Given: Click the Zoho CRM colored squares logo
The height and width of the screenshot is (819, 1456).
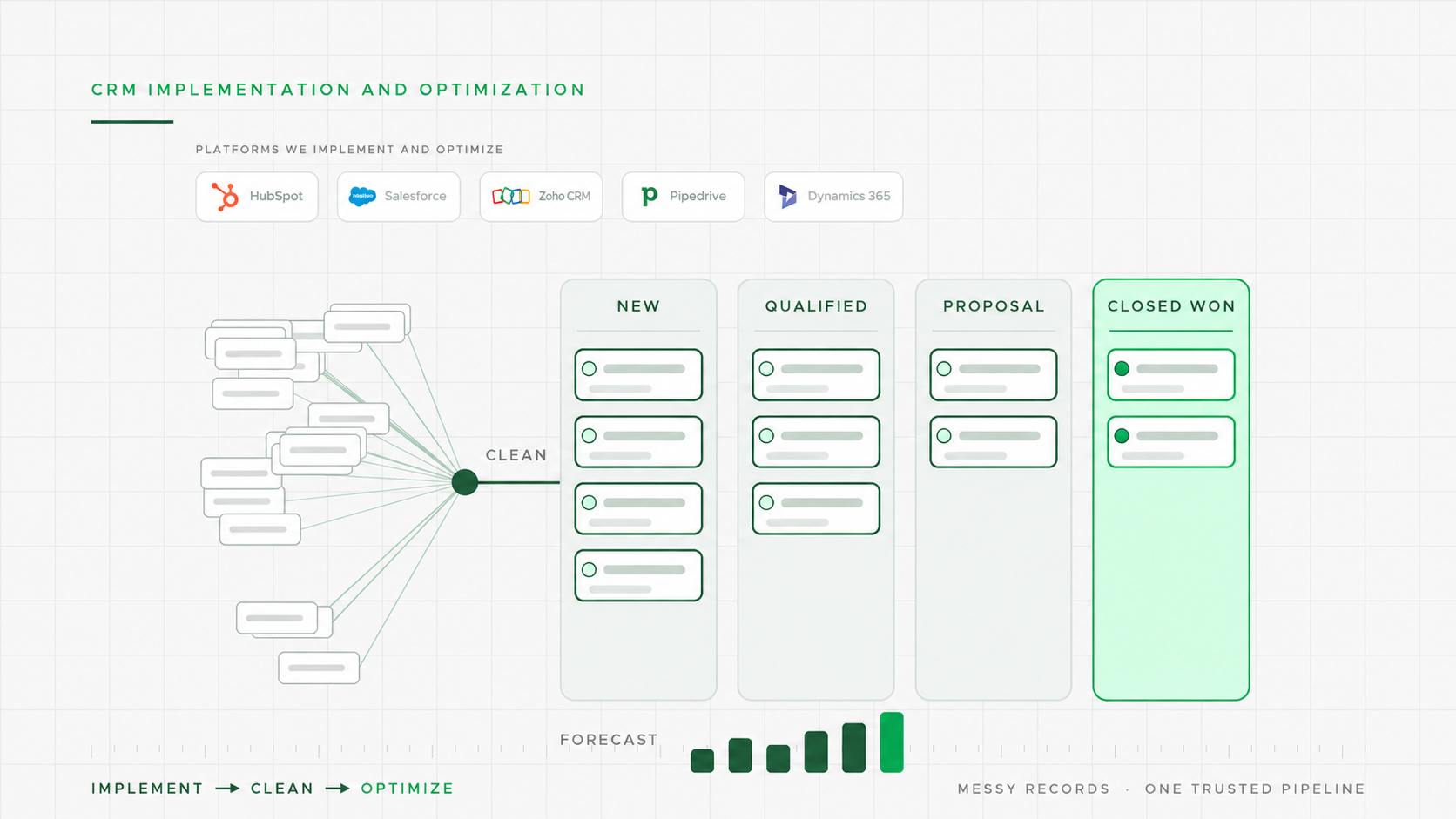Looking at the screenshot, I should (x=511, y=197).
